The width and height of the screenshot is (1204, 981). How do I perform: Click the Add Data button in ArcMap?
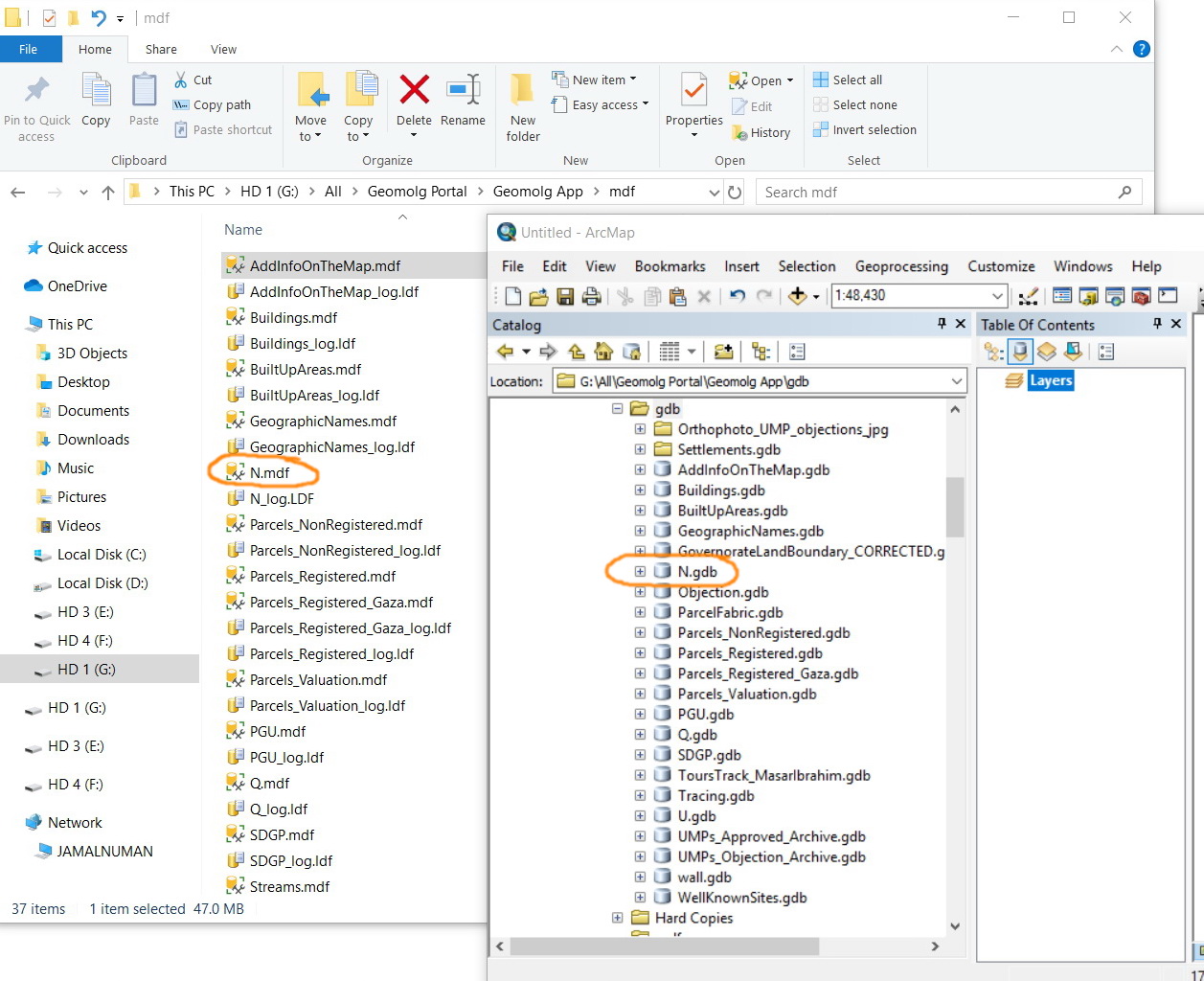797,296
